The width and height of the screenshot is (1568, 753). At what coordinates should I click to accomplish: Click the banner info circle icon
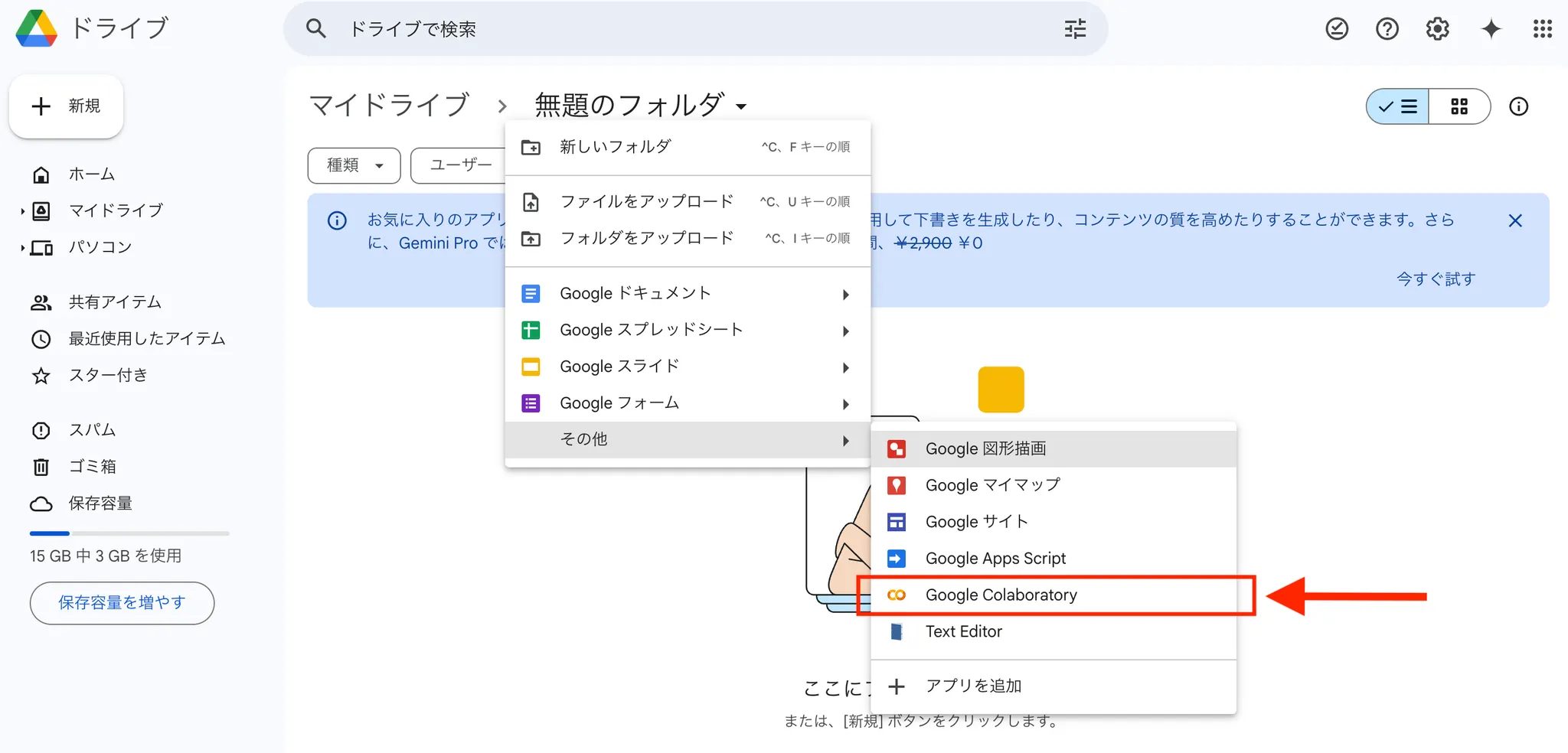tap(337, 221)
